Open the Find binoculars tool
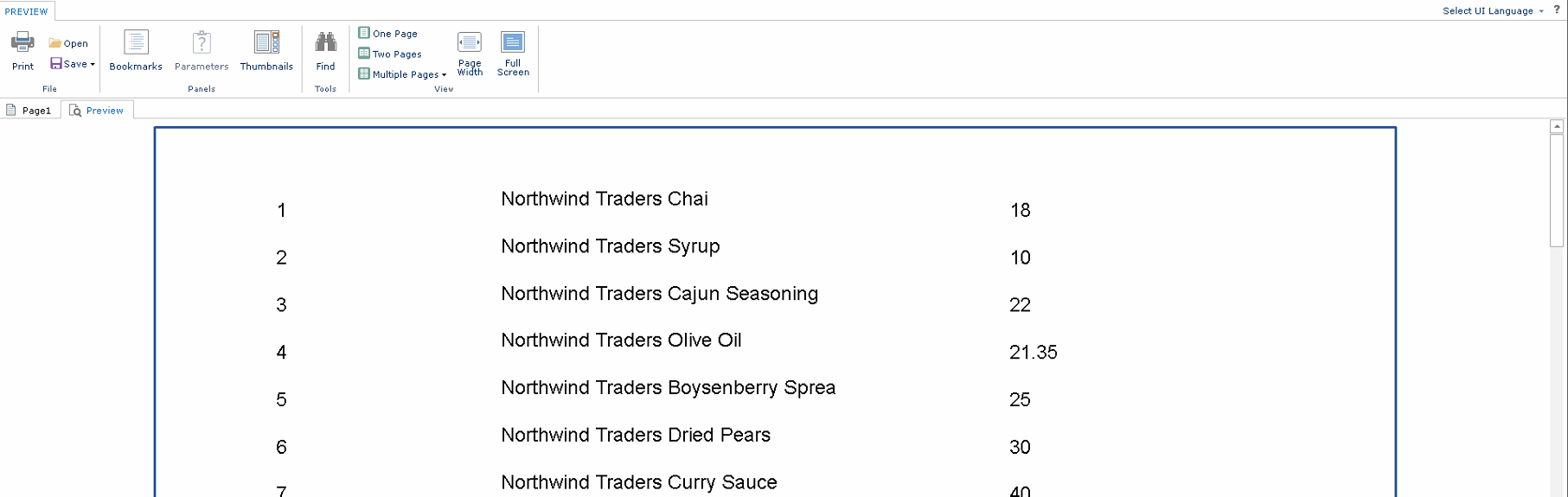Viewport: 1568px width, 497px height. click(325, 41)
